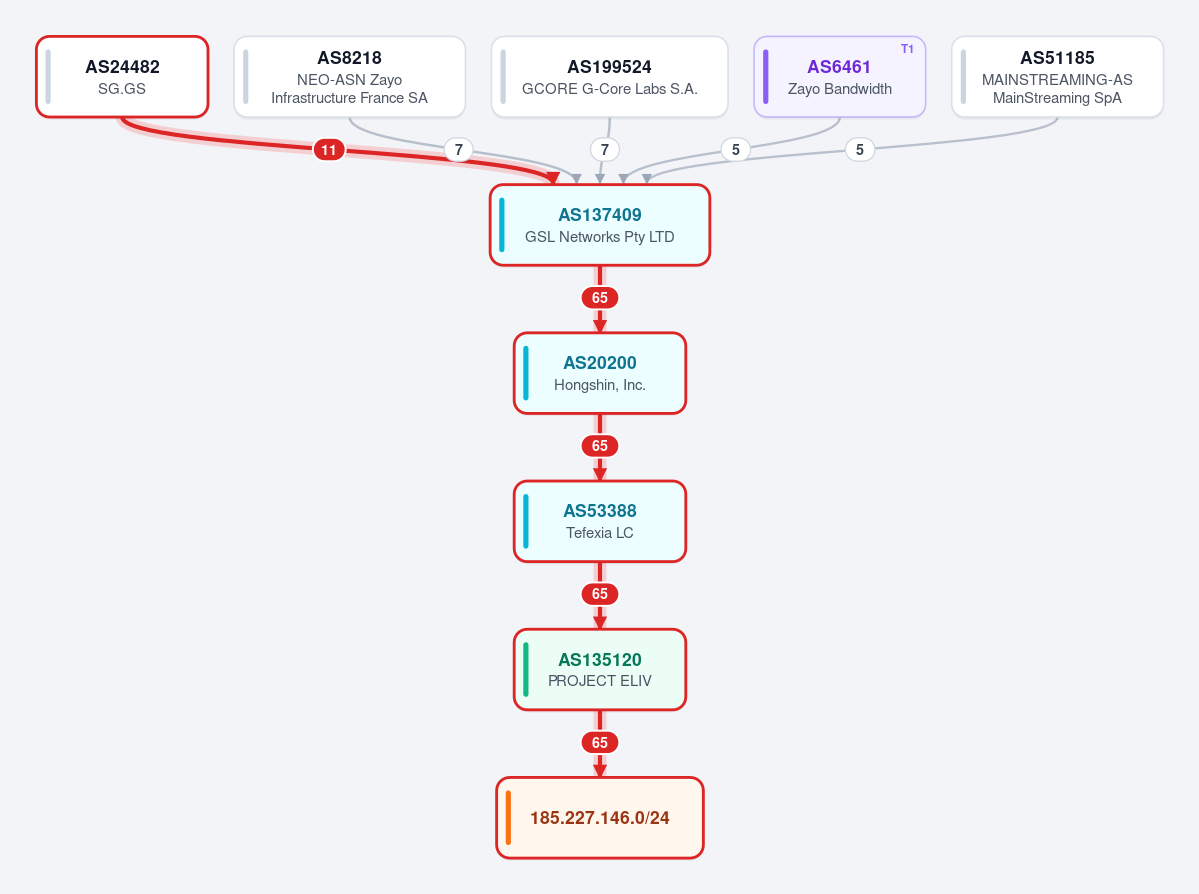Viewport: 1199px width, 894px height.
Task: Click the 5 edge label from AS51185
Action: tap(859, 150)
